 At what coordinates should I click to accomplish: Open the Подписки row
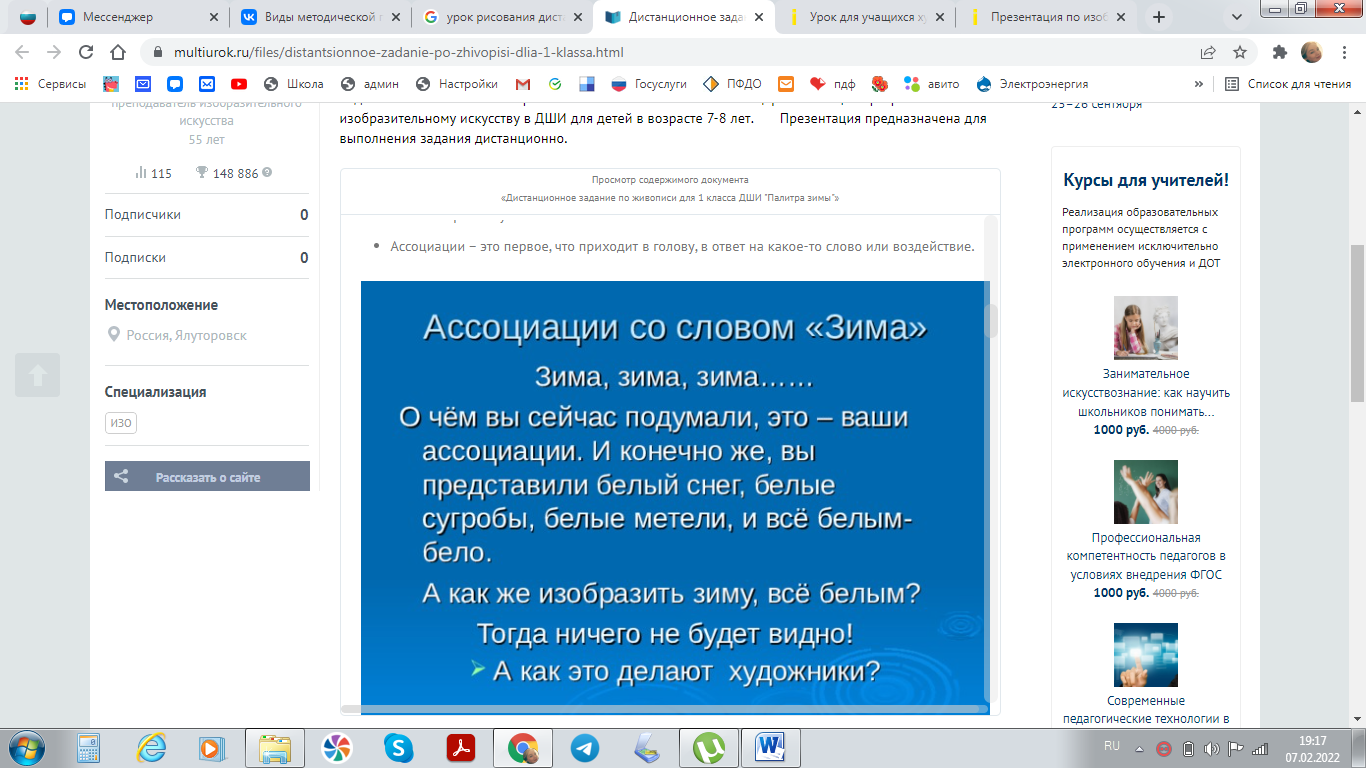206,258
